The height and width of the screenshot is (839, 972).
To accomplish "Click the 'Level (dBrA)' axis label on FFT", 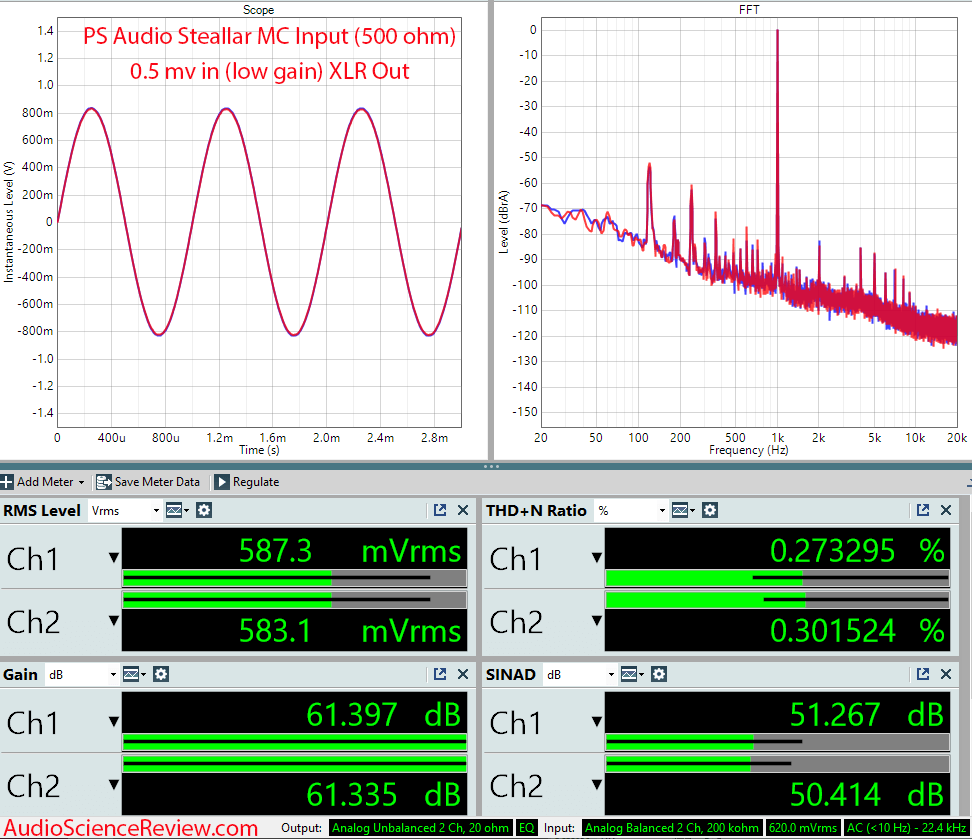I will pos(504,222).
